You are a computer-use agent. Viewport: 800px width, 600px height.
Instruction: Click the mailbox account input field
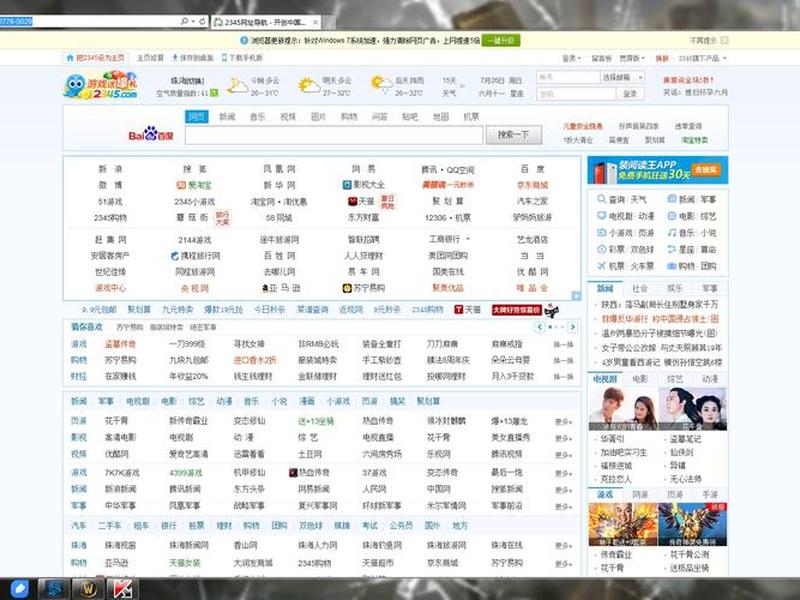point(568,78)
